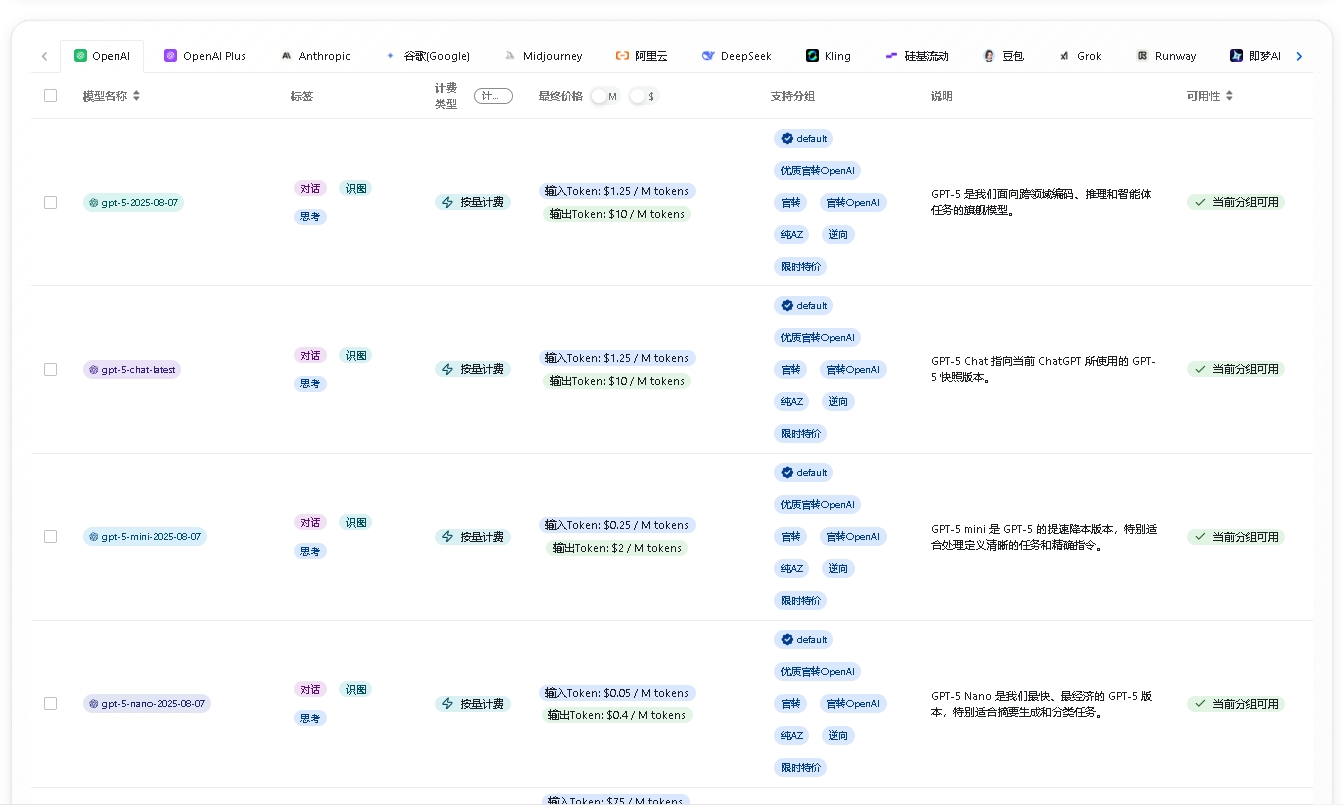Click the gpt-5-chat-latest model name chip
Viewport: 1343px width, 805px height.
(x=132, y=369)
